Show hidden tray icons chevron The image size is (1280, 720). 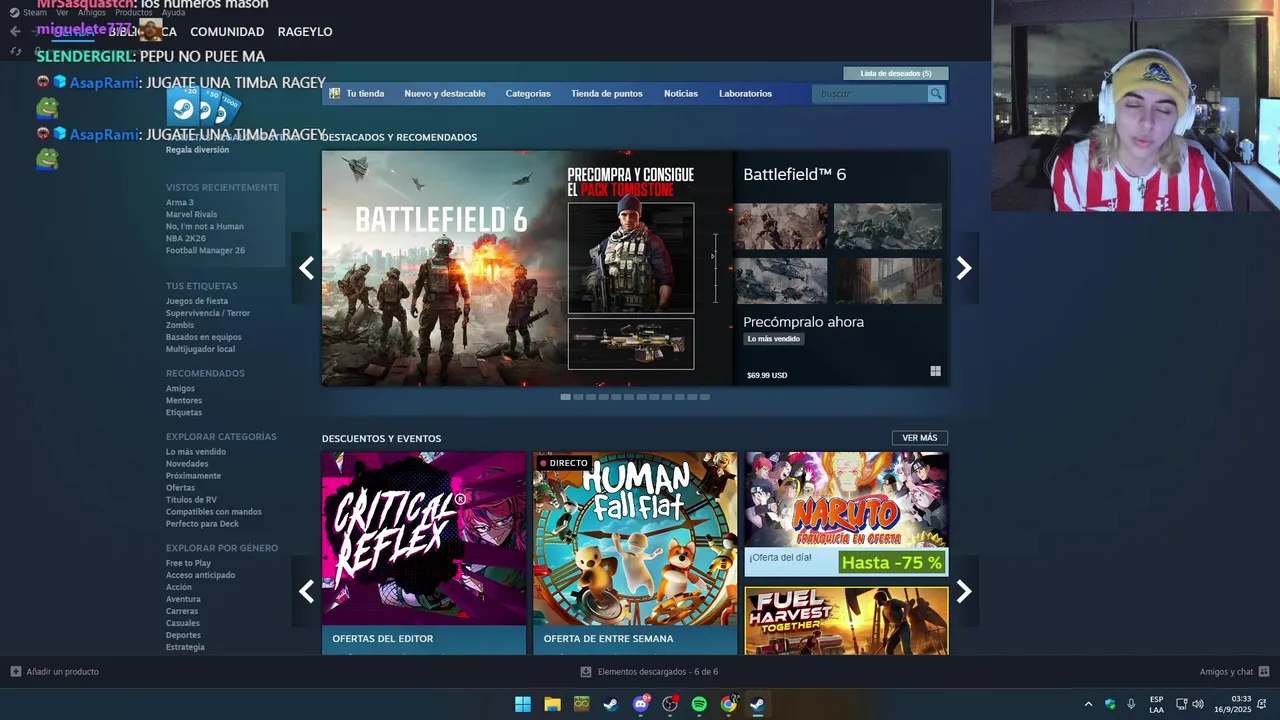tap(1088, 704)
